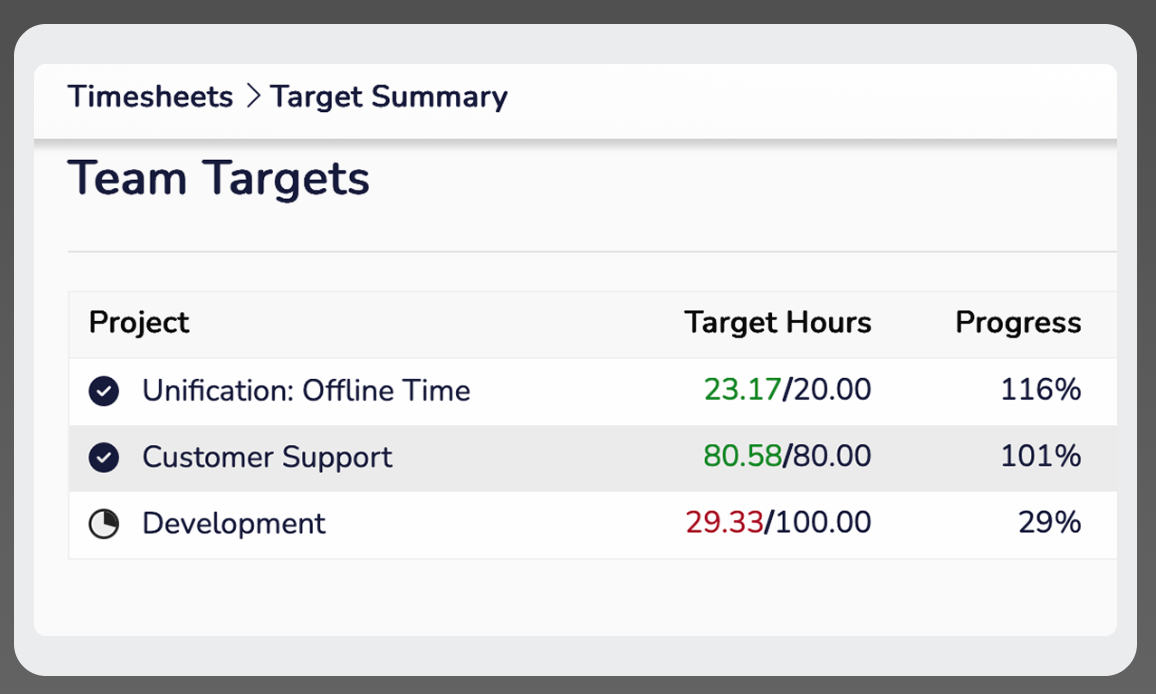
Task: Open the Timesheets breadcrumb link
Action: 150,97
